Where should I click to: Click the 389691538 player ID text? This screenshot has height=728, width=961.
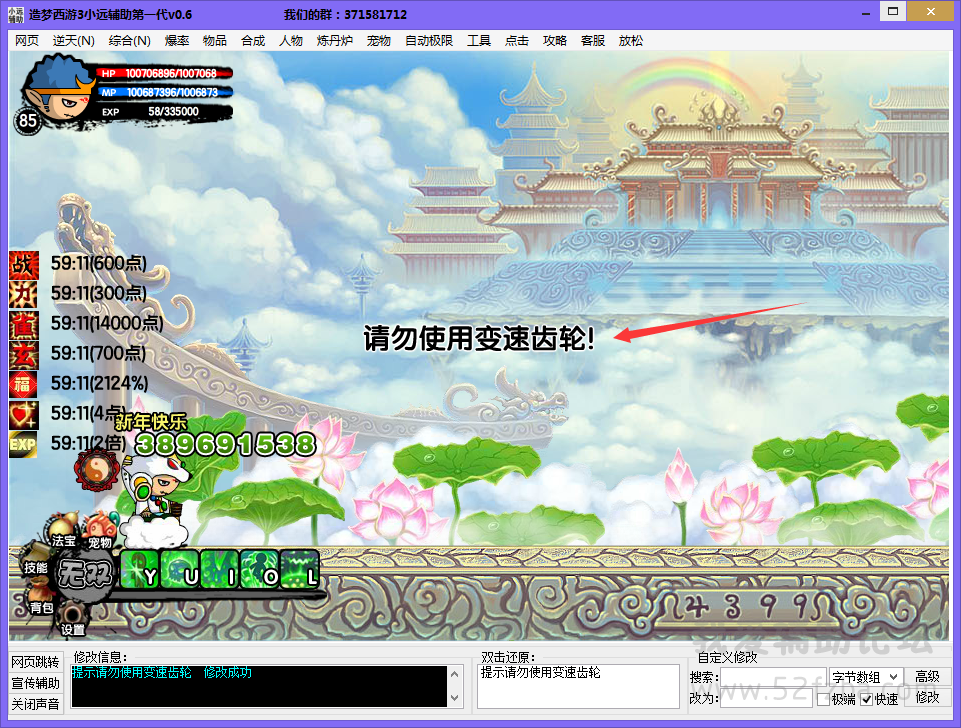tap(226, 444)
